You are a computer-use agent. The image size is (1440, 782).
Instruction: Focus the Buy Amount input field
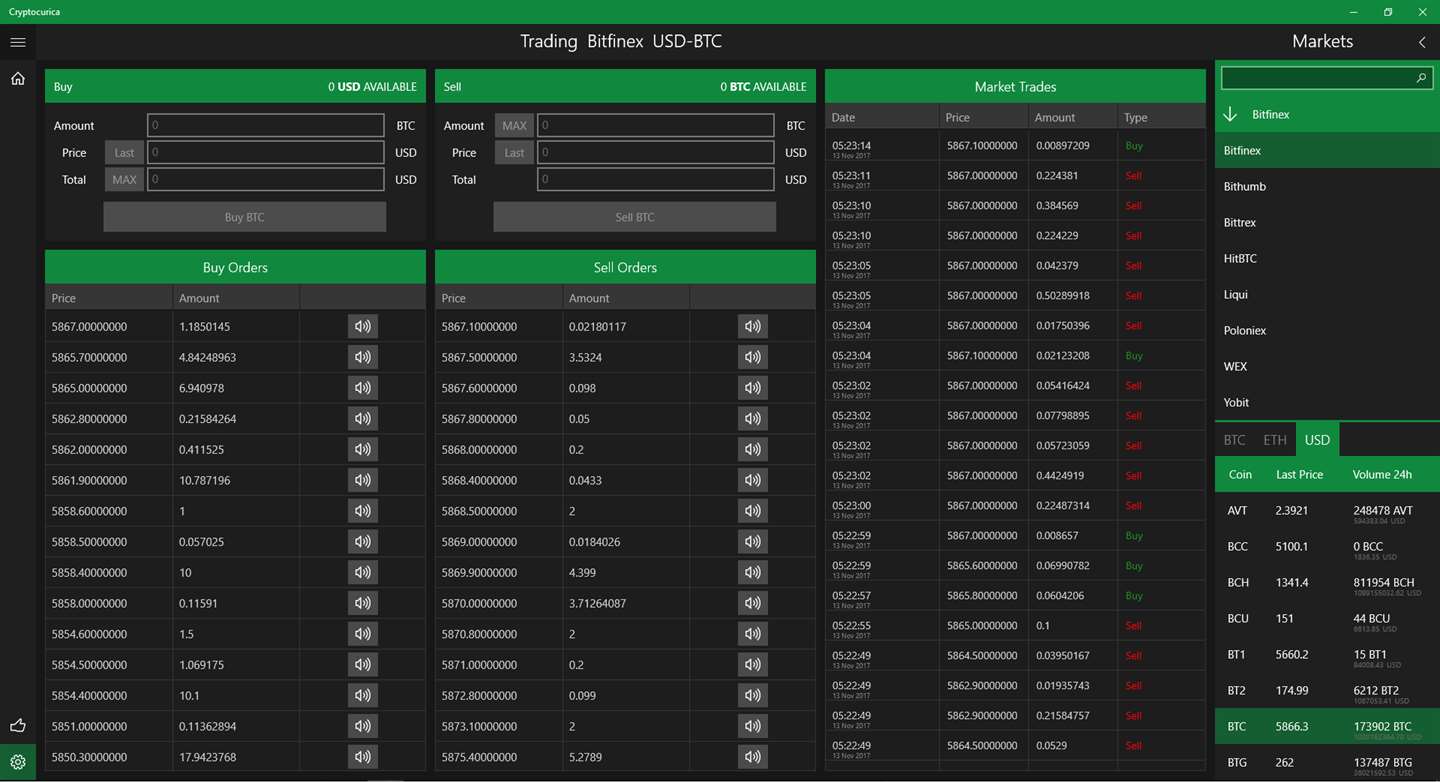coord(266,125)
